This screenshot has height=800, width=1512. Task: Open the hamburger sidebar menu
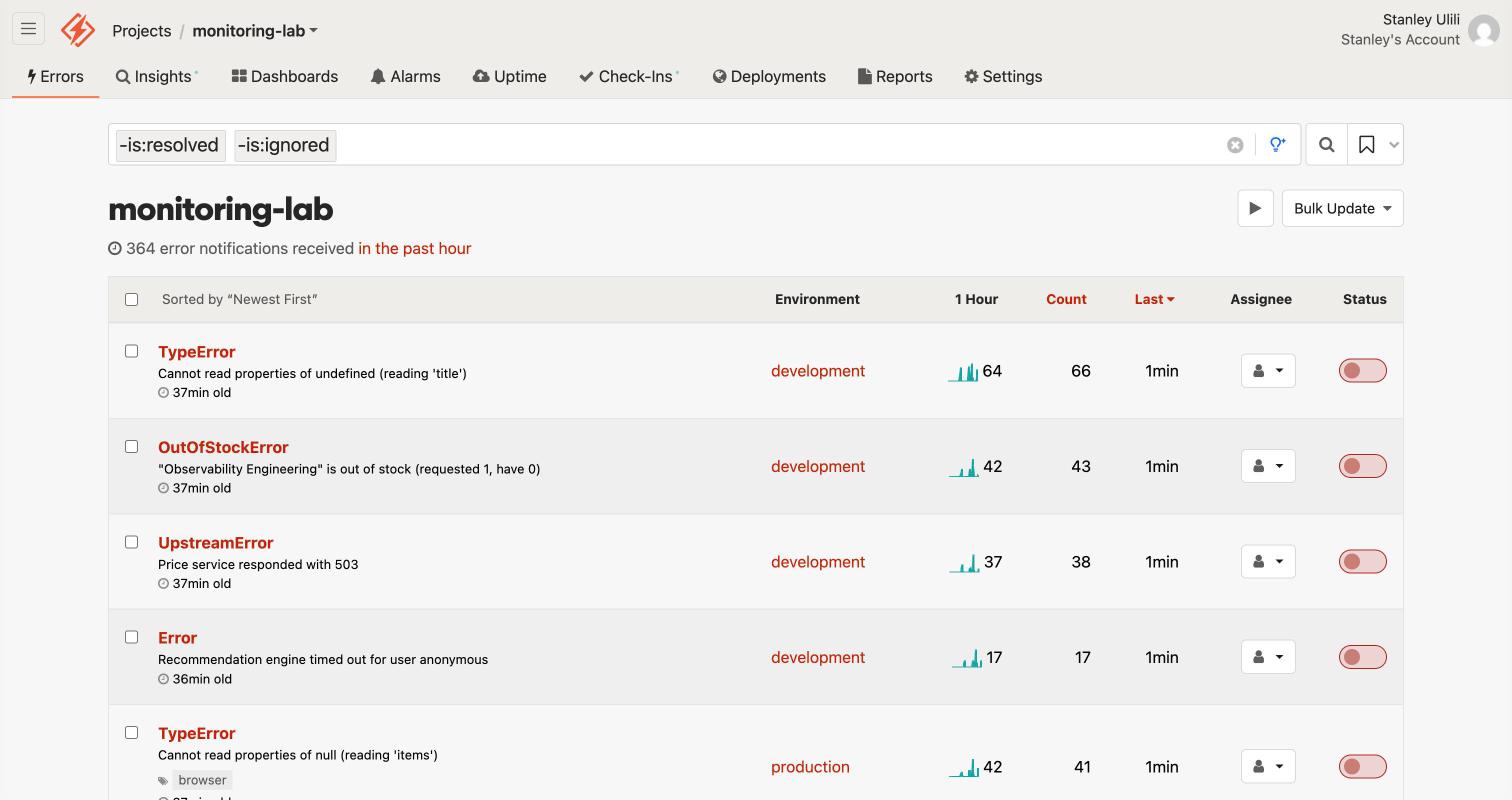[28, 29]
